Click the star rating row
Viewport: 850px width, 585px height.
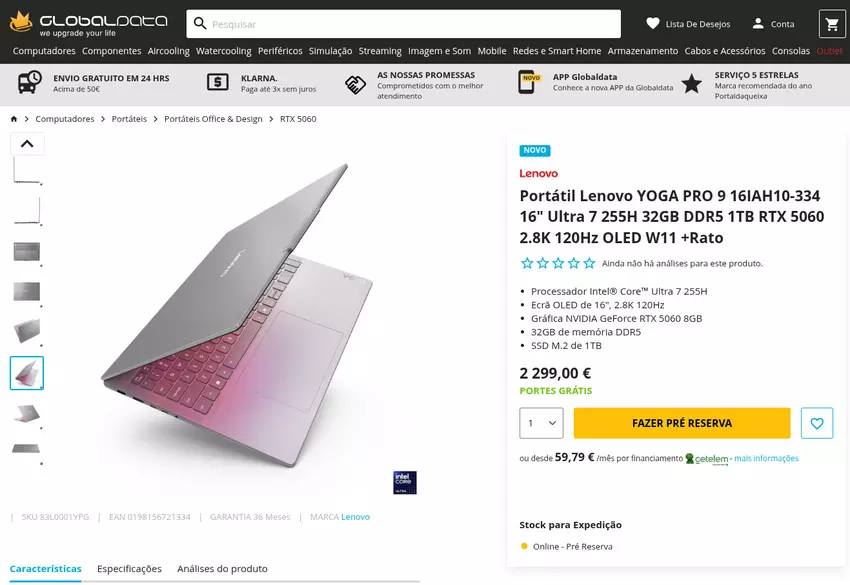coord(557,264)
